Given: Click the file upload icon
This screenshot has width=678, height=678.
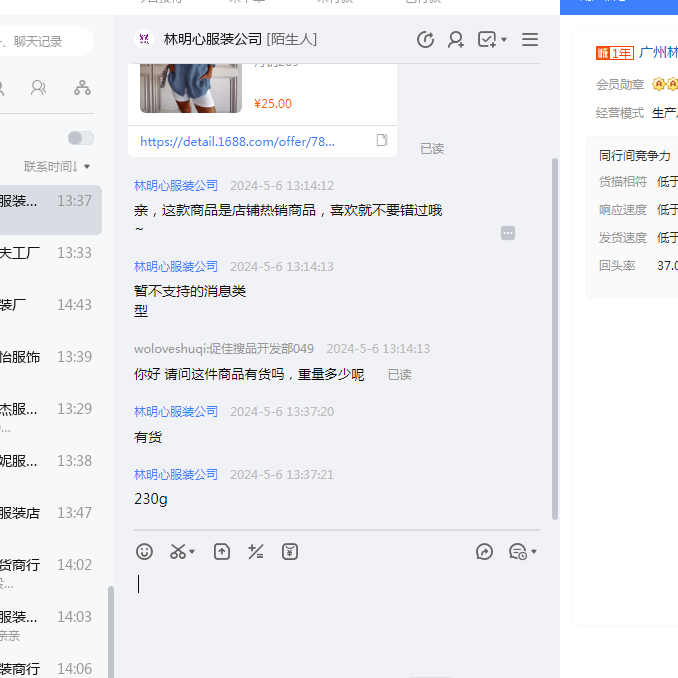Looking at the screenshot, I should [x=222, y=552].
